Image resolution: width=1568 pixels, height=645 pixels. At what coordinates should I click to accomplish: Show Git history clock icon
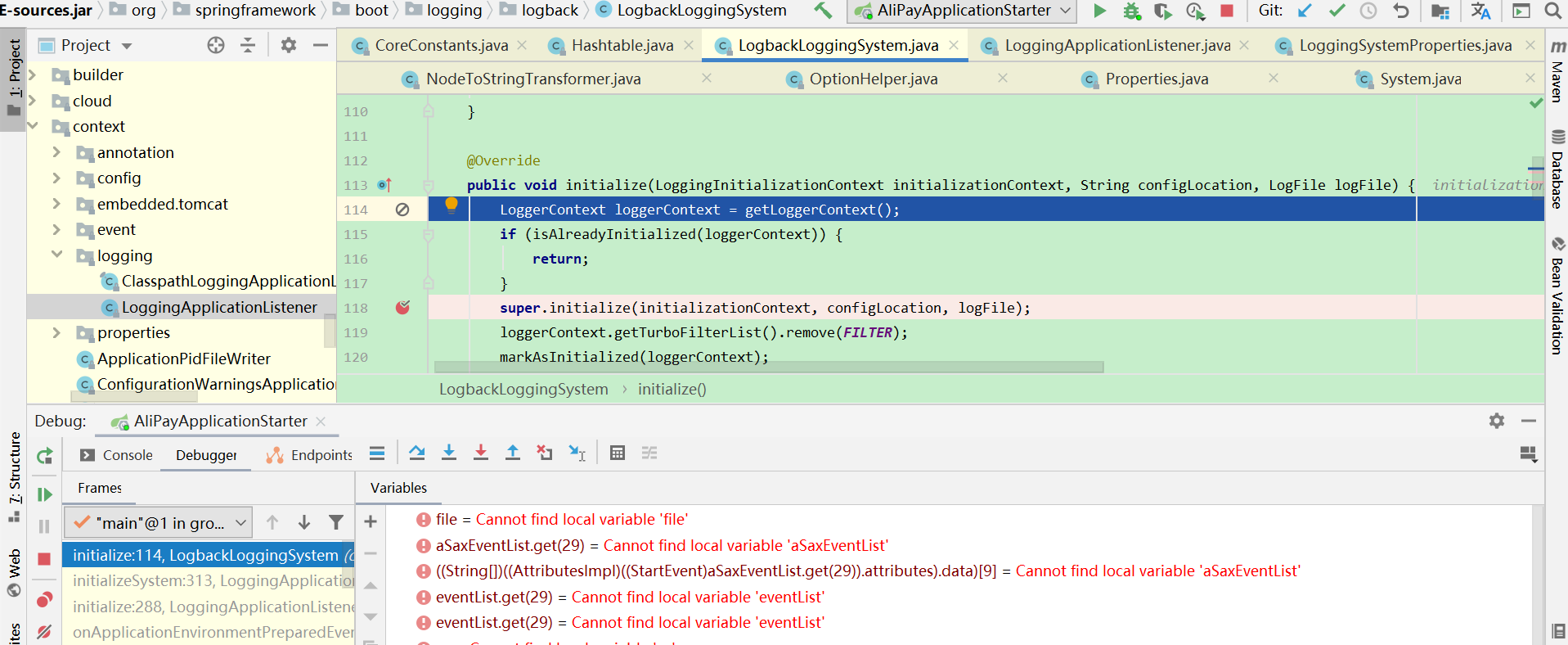pos(1368,11)
